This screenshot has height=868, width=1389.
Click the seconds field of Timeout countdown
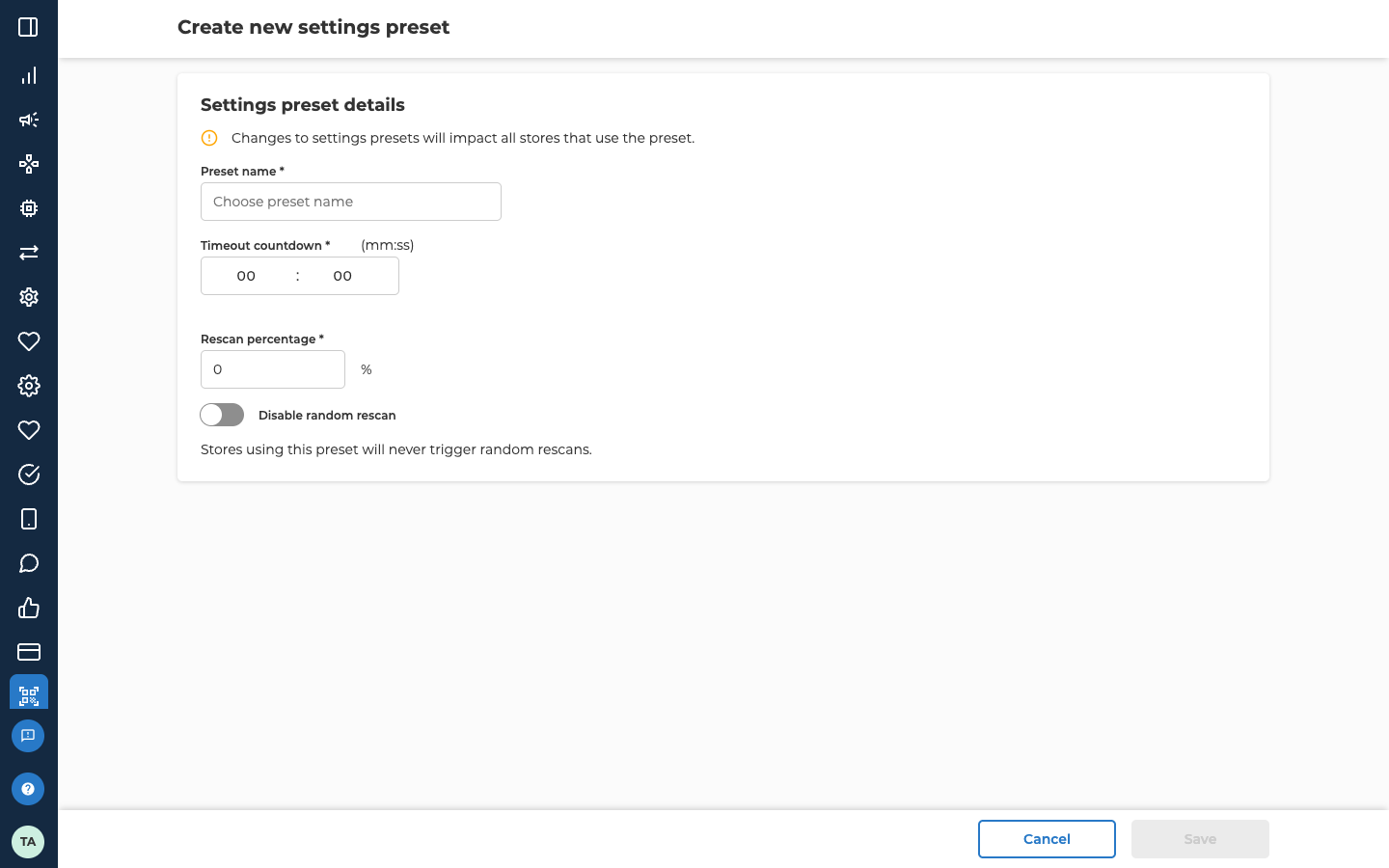342,276
